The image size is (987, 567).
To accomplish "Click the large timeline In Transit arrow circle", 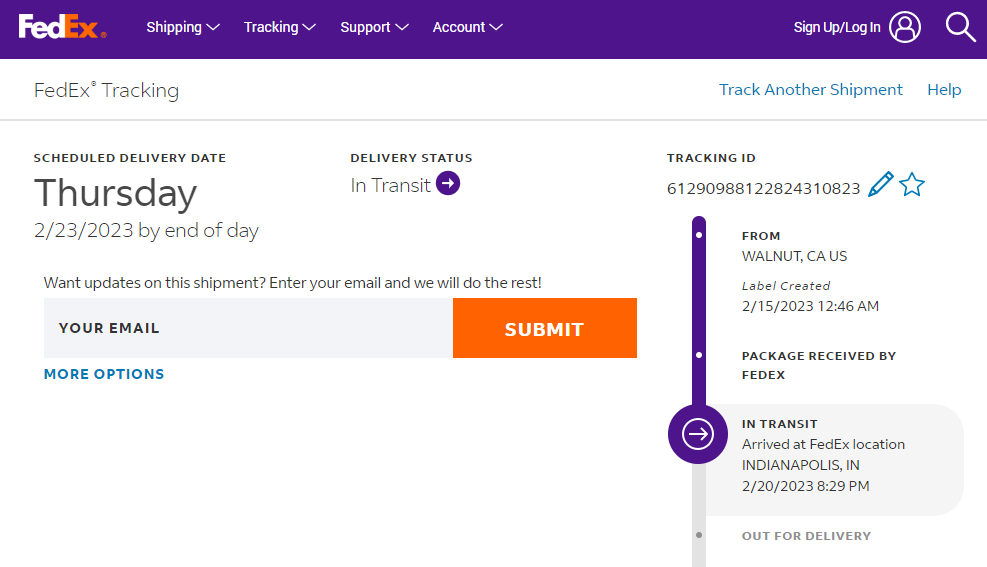I will pos(697,434).
